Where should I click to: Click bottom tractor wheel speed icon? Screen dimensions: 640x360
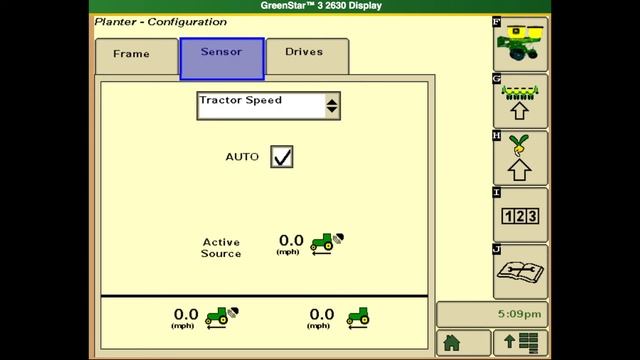point(358,318)
